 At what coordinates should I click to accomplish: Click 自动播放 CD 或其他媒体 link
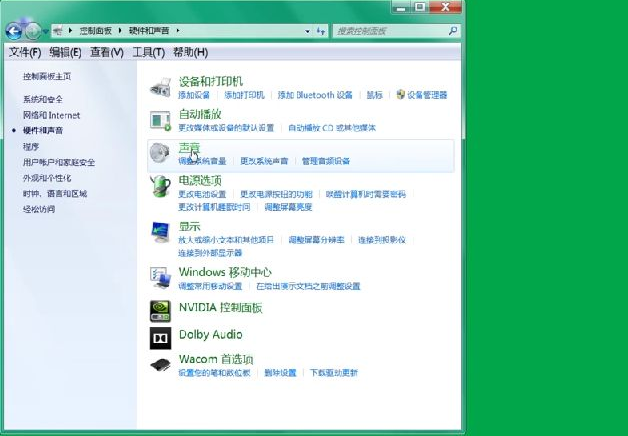(332, 128)
